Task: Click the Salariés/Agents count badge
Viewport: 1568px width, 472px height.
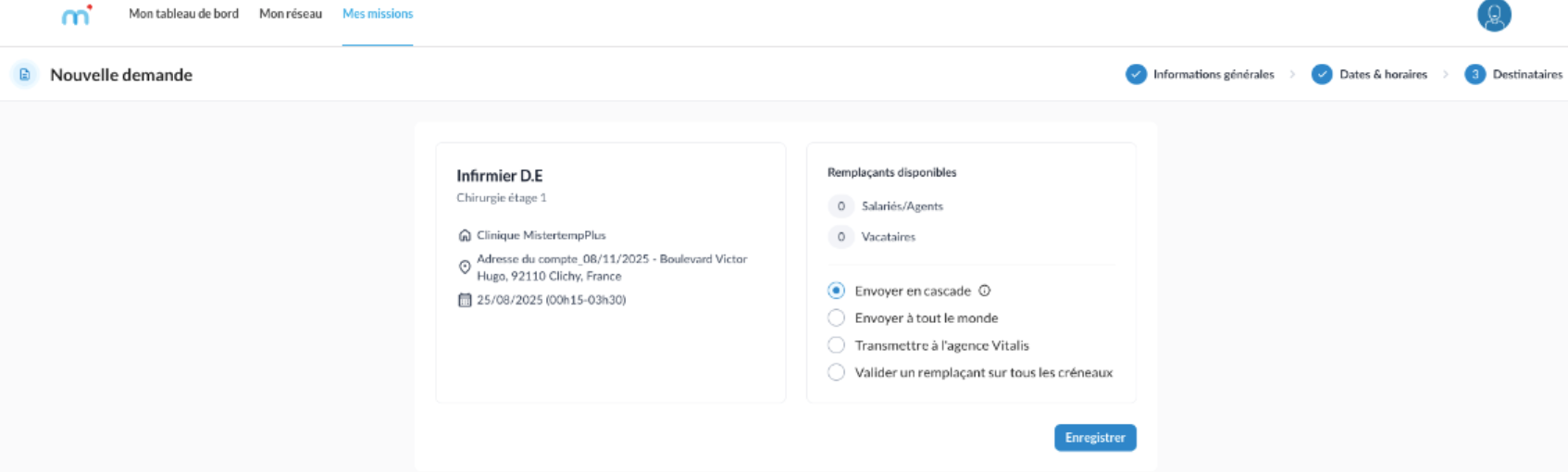Action: [x=840, y=206]
